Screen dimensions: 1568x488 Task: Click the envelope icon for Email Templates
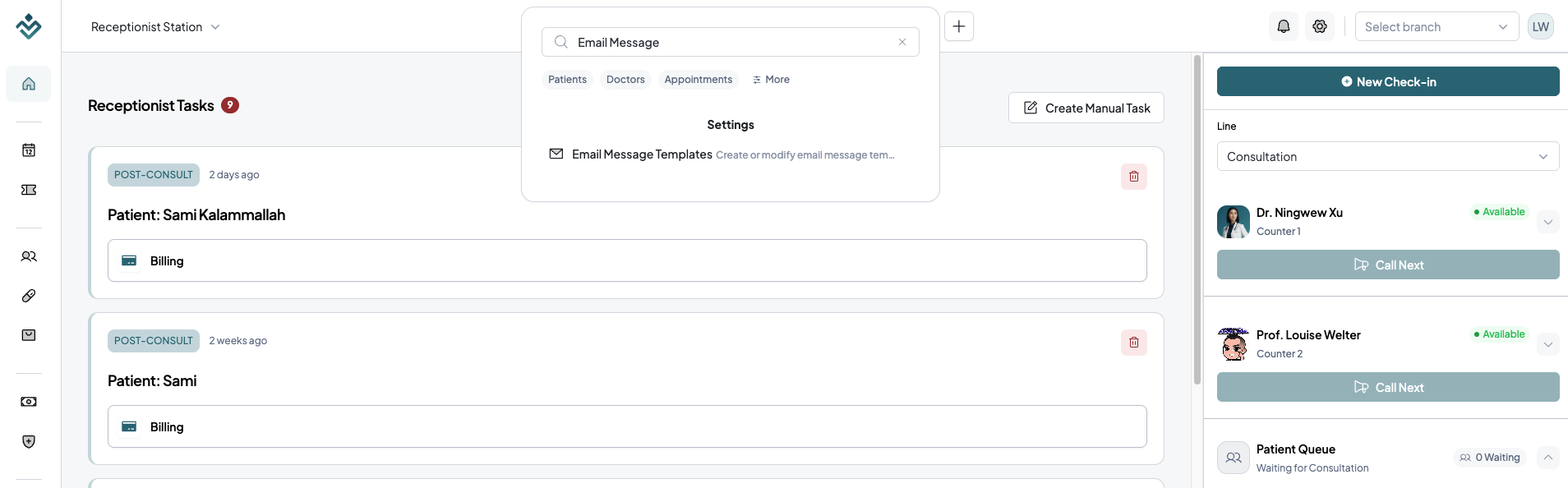556,154
